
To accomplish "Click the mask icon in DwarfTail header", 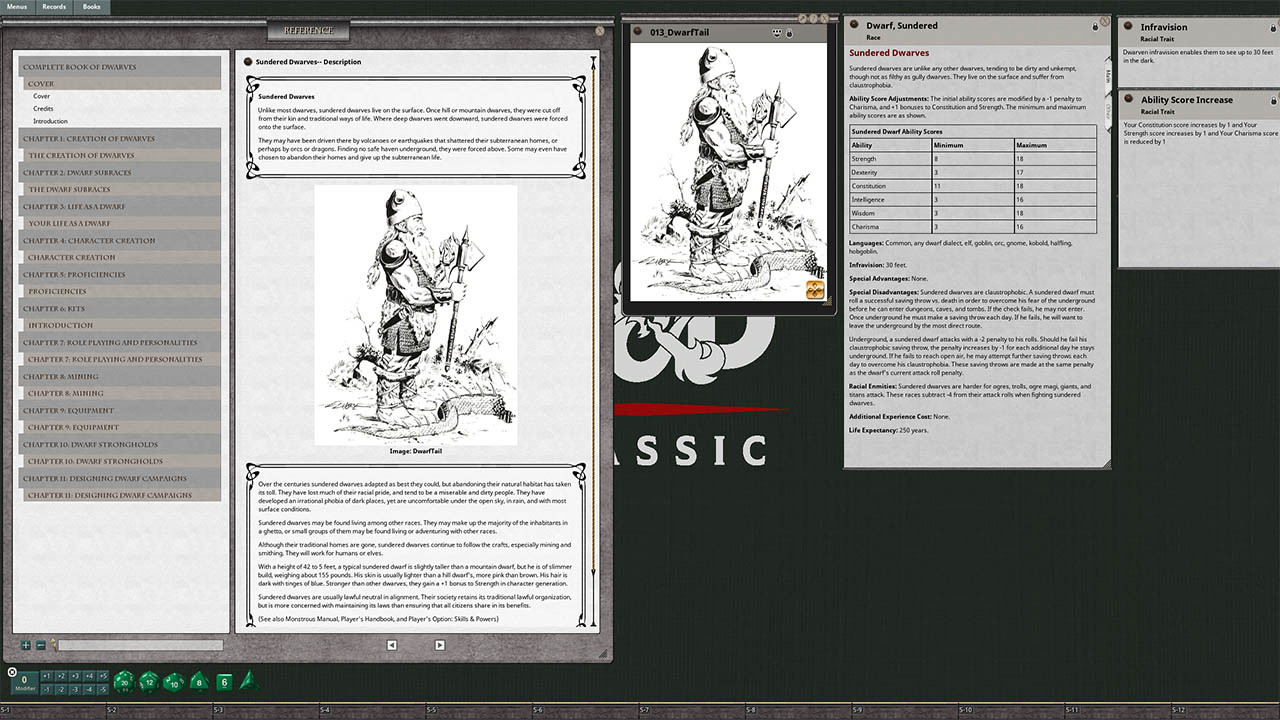I will tap(777, 33).
